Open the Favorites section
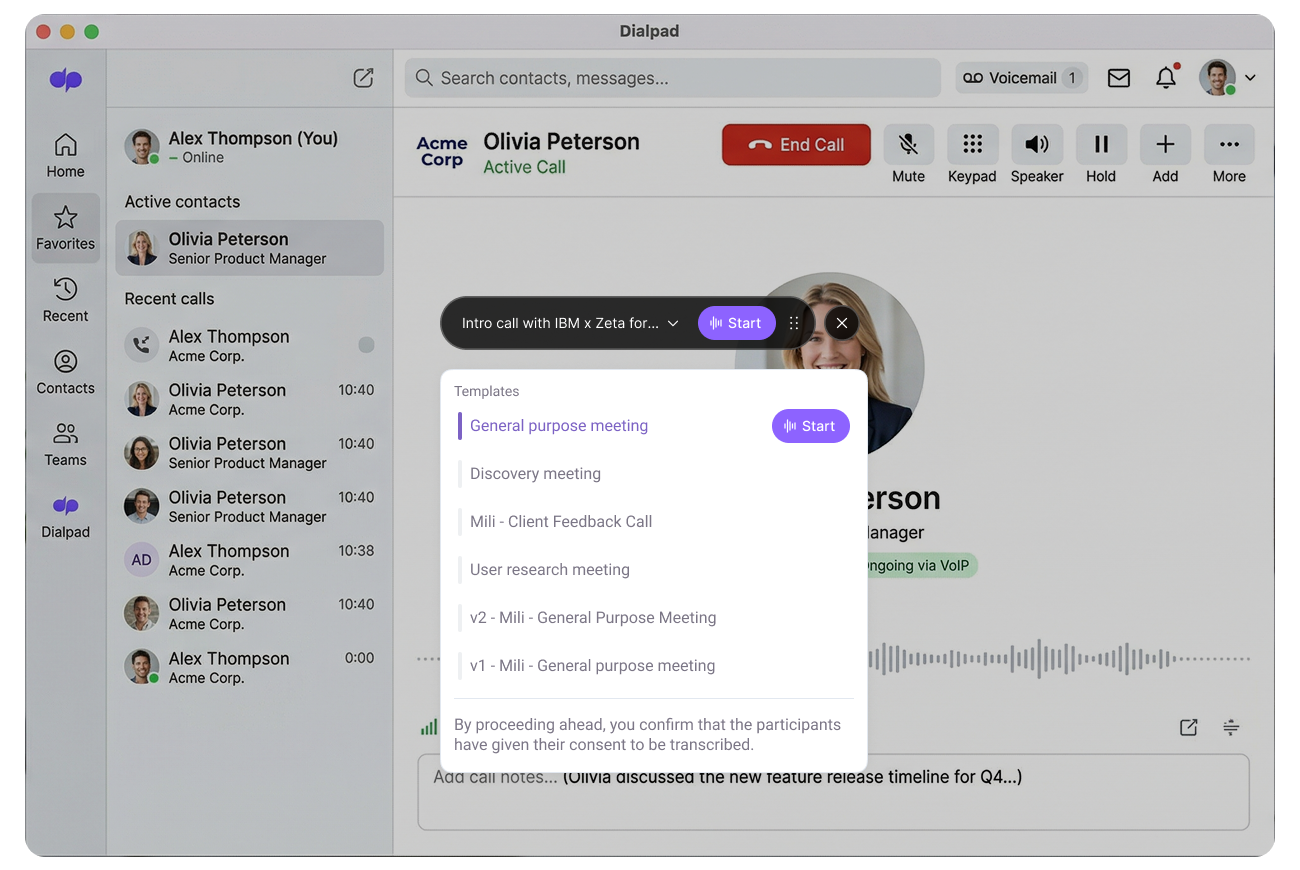The image size is (1300, 870). tap(66, 228)
